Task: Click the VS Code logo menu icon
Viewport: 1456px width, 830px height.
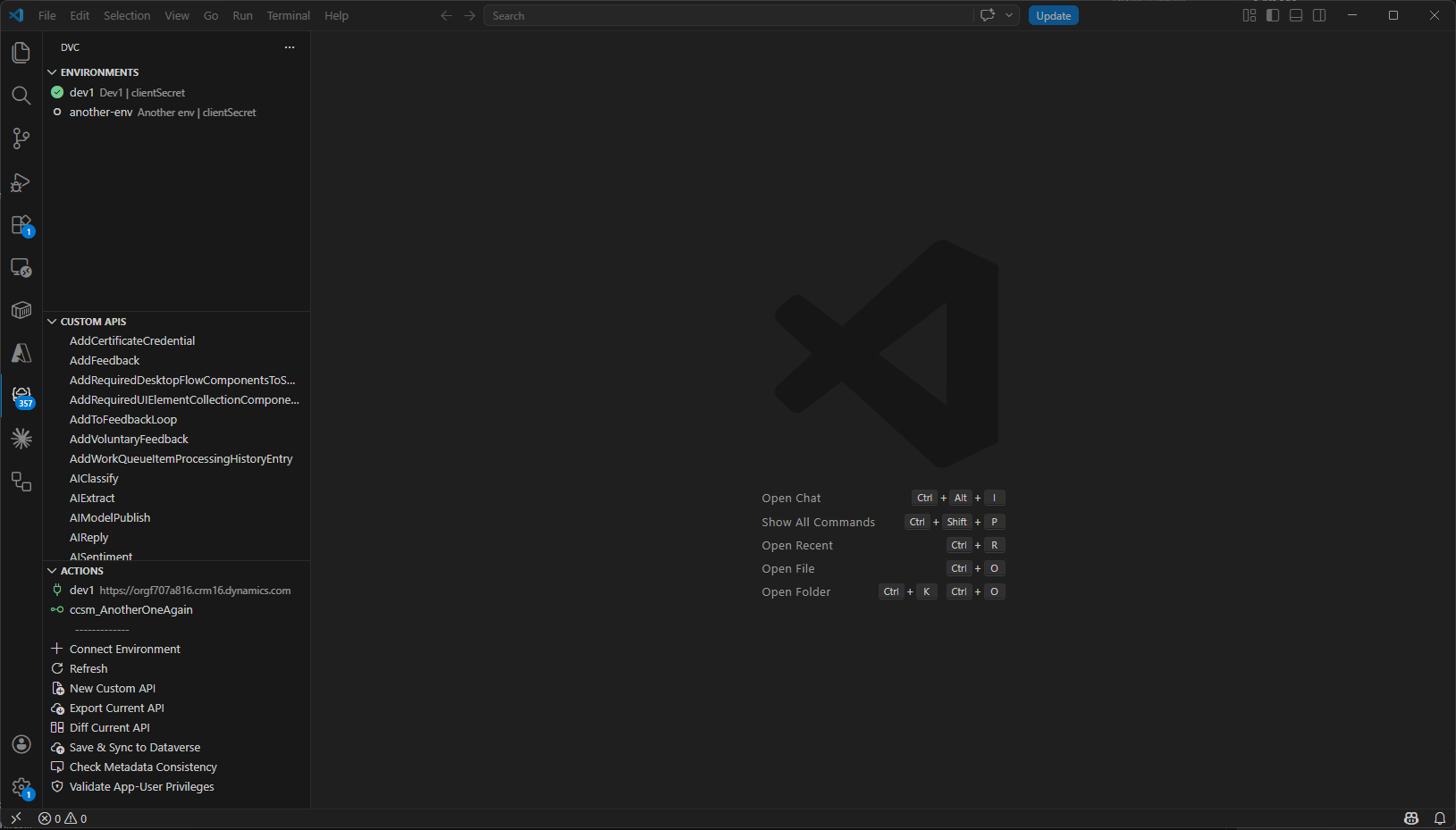Action: coord(16,15)
